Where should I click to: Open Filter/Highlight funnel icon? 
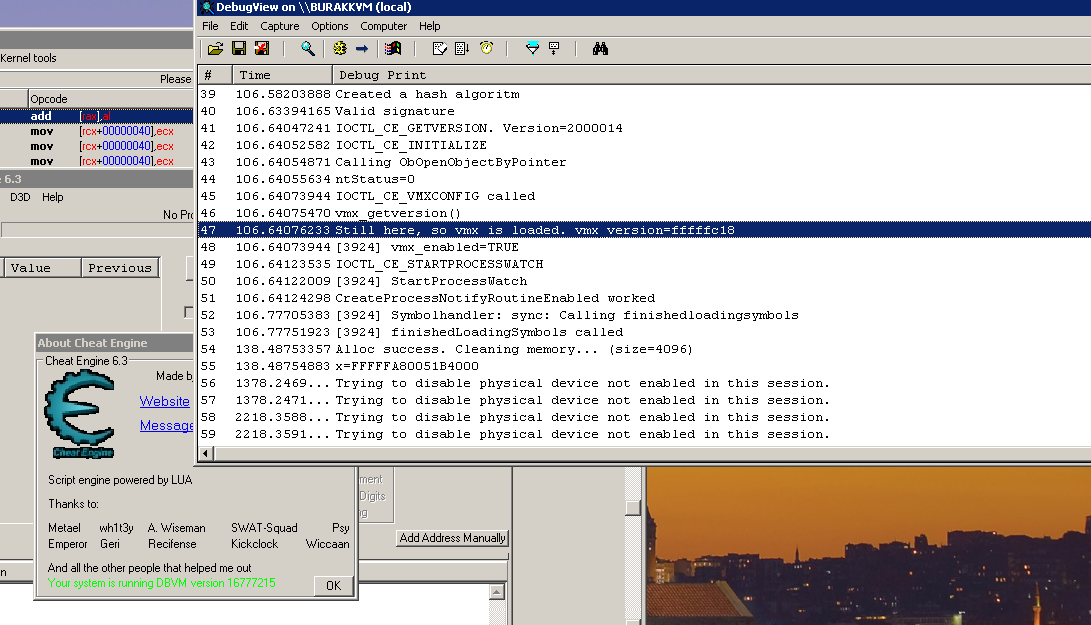pos(532,48)
